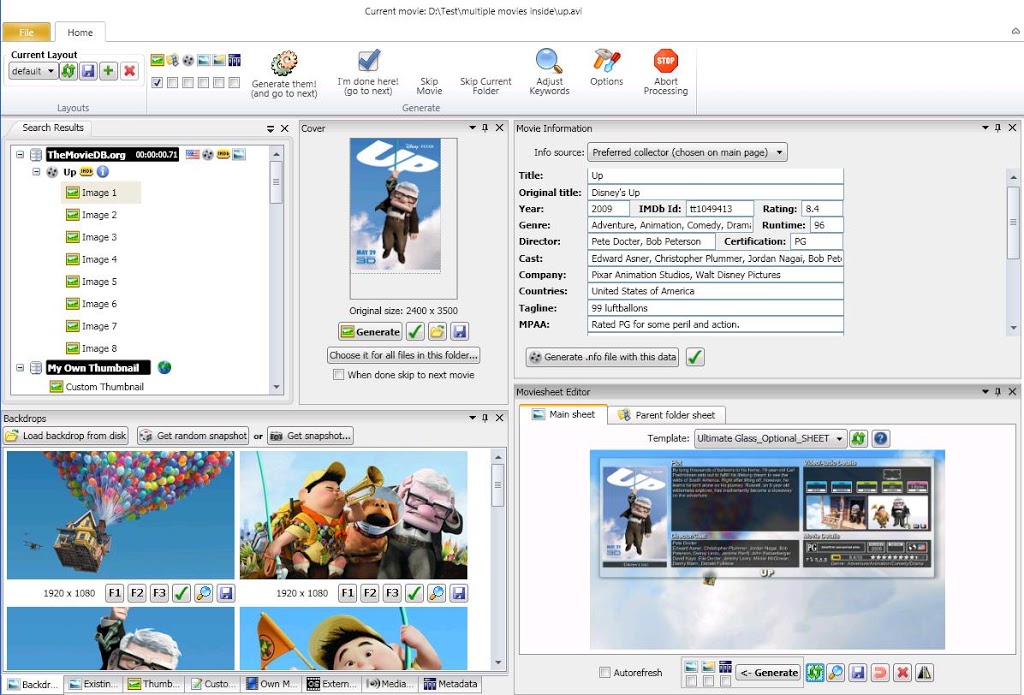Save the current layout with the floppy icon
Screen dimensions: 1024x695
point(88,71)
